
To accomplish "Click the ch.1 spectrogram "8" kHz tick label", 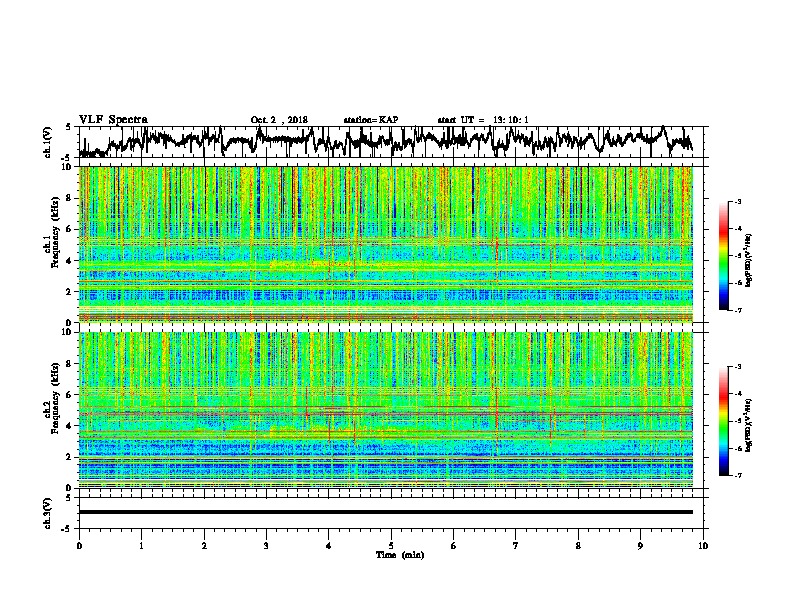I will click(x=68, y=198).
